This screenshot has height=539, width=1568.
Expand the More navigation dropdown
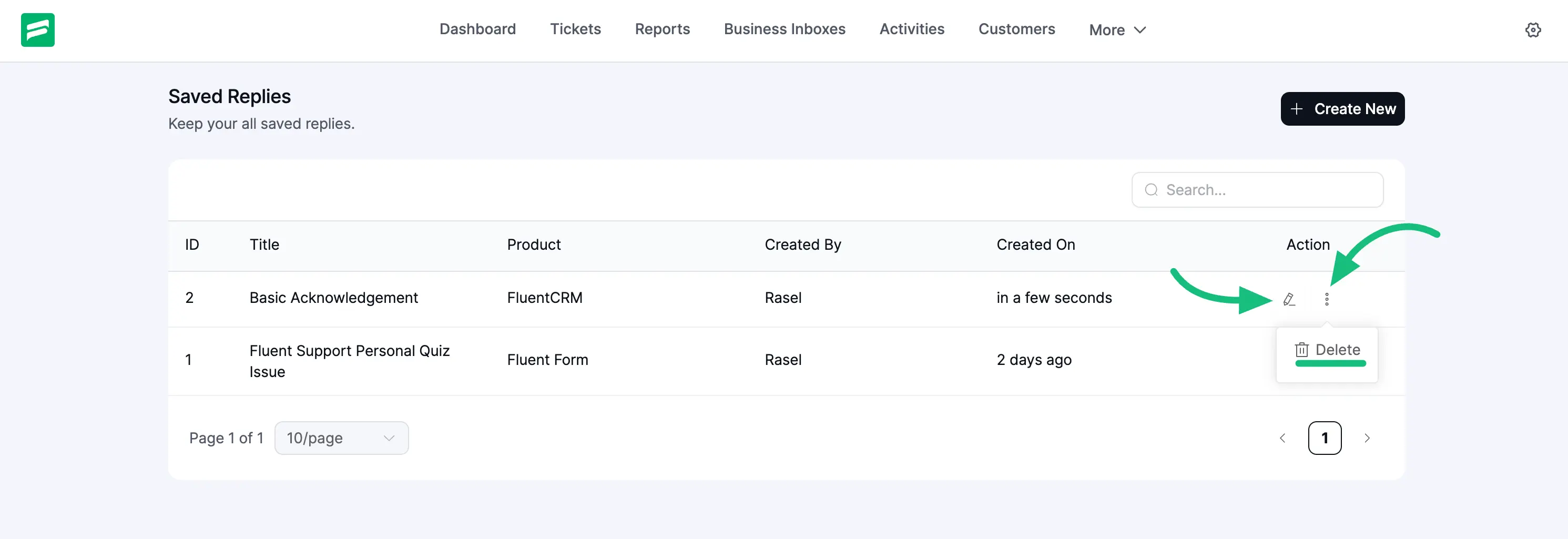(1117, 30)
